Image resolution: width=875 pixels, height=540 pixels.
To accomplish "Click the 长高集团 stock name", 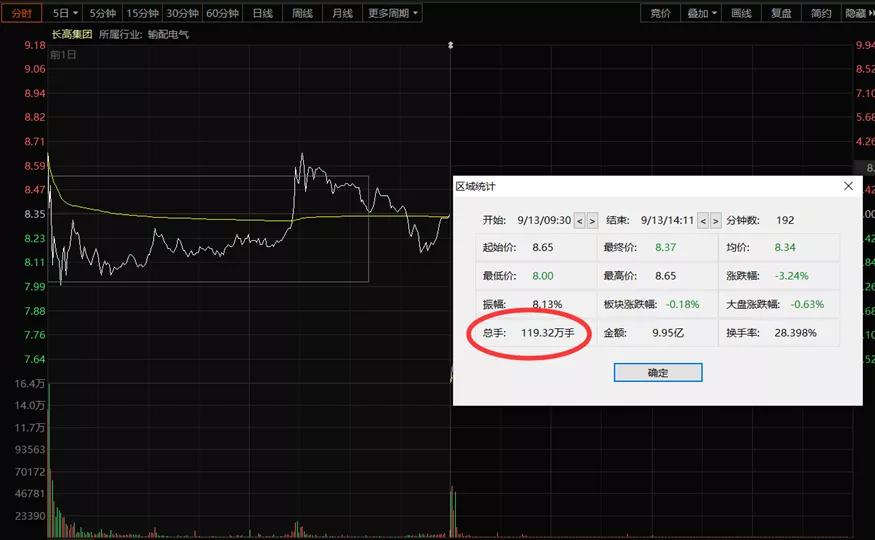I will [72, 34].
